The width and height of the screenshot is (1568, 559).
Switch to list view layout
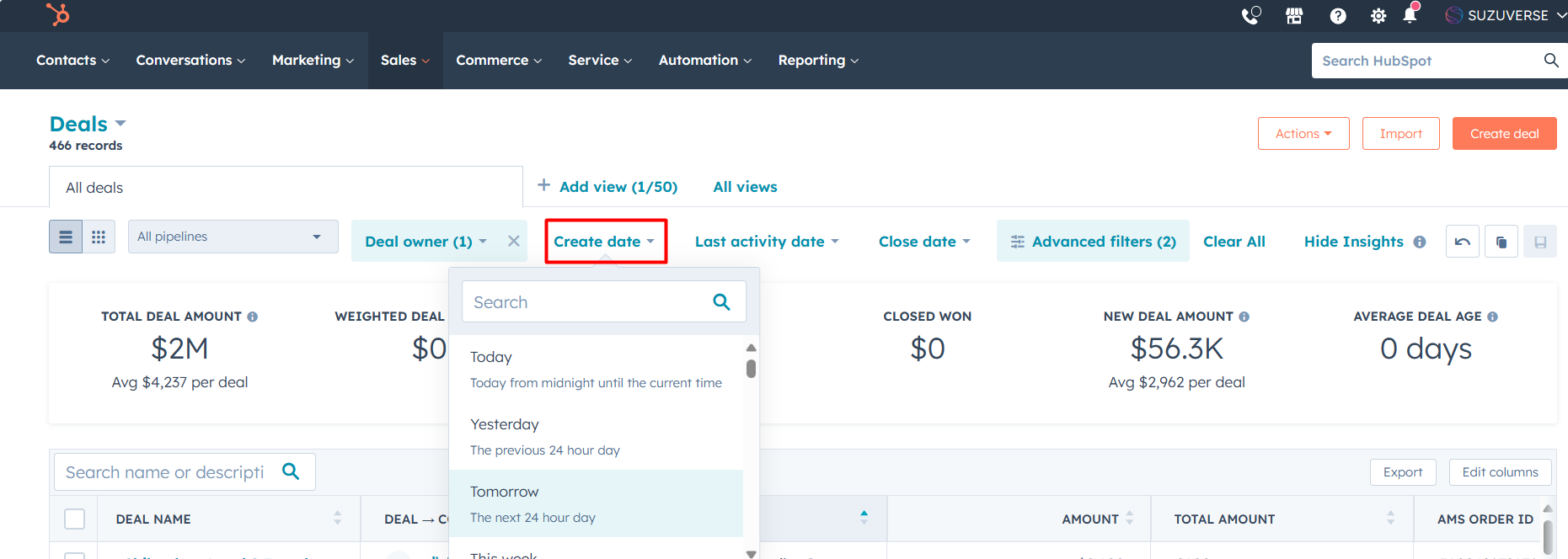pyautogui.click(x=66, y=237)
